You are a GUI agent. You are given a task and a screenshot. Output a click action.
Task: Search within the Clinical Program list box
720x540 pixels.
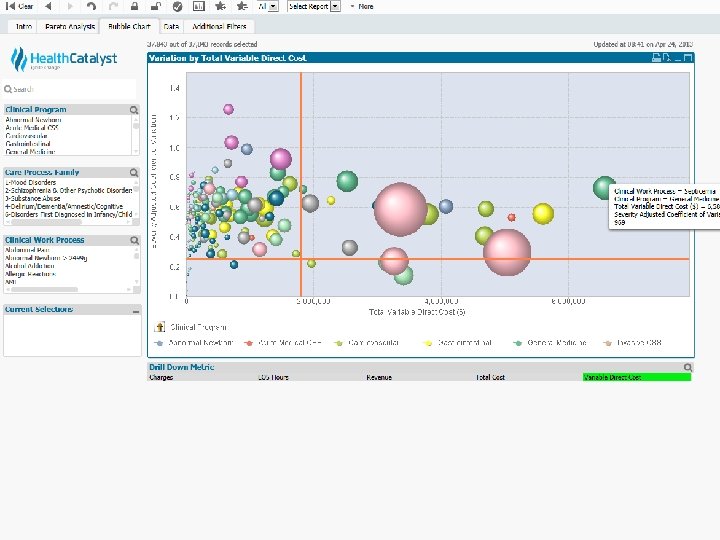pos(134,110)
